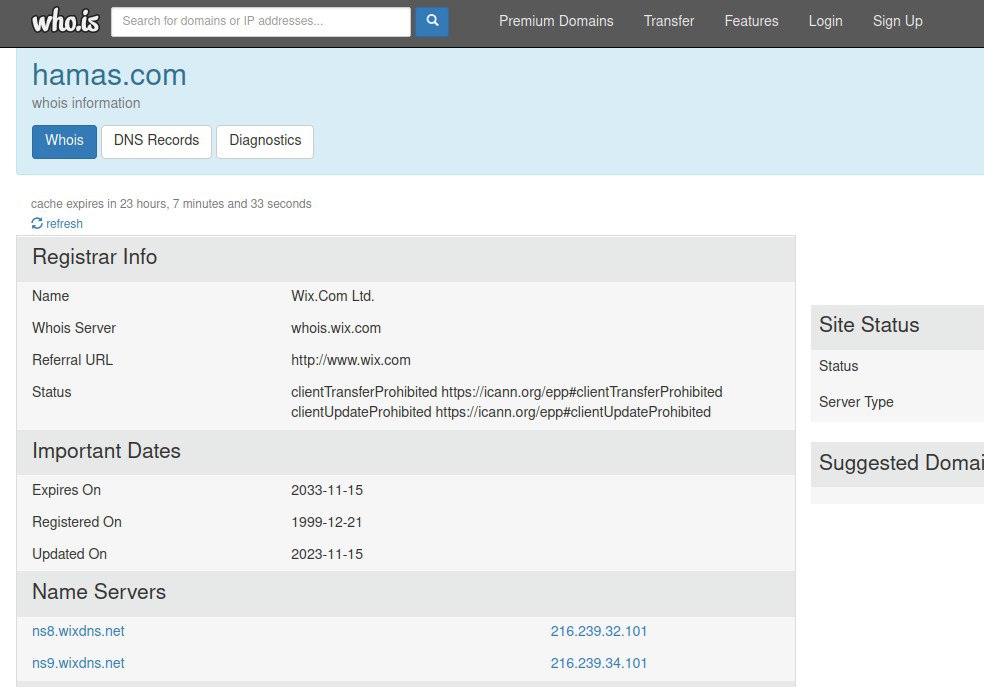Switch to the DNS Records tab
Screen dimensions: 984x687
pos(156,141)
